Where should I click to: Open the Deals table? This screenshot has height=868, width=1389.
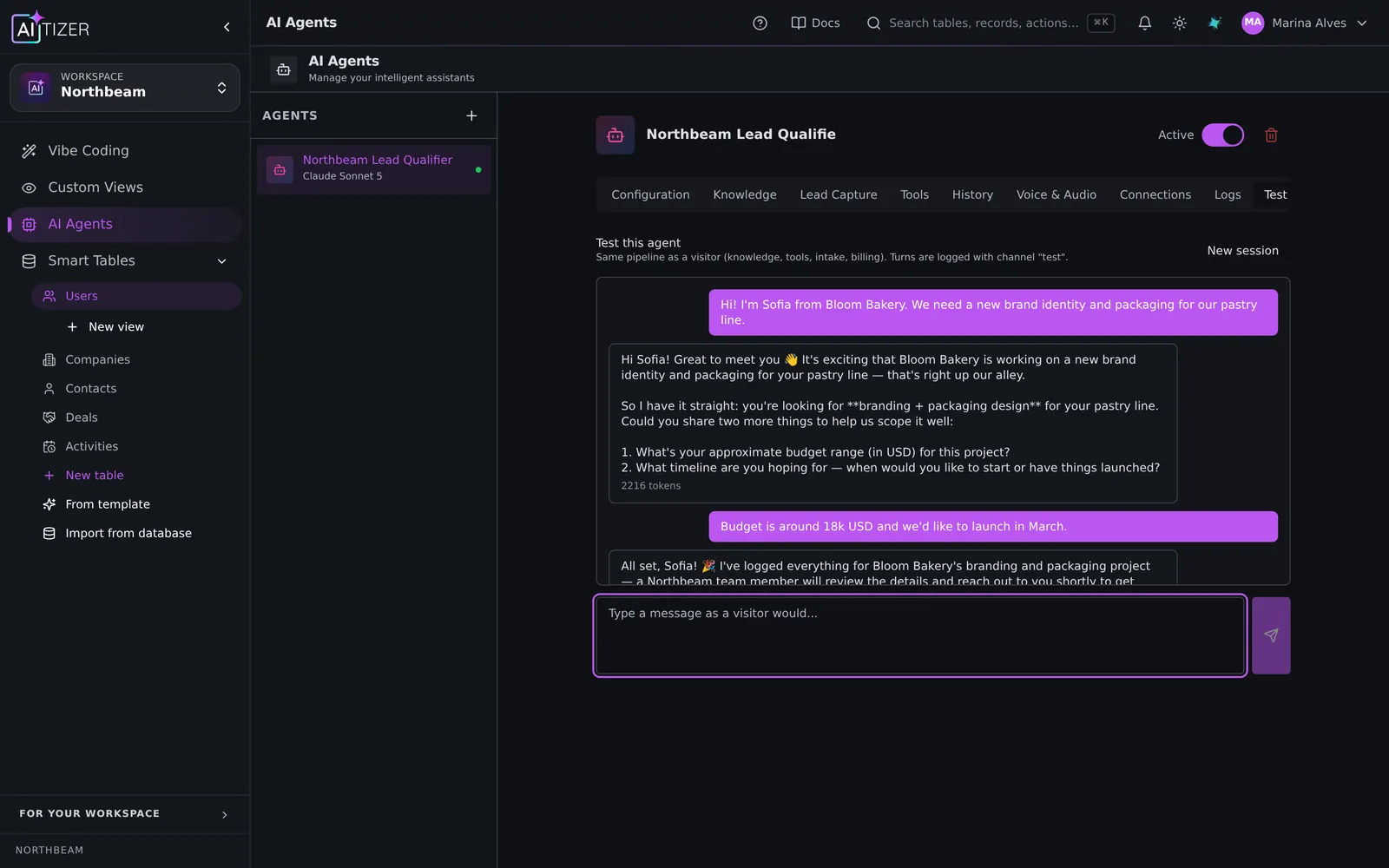136,418
